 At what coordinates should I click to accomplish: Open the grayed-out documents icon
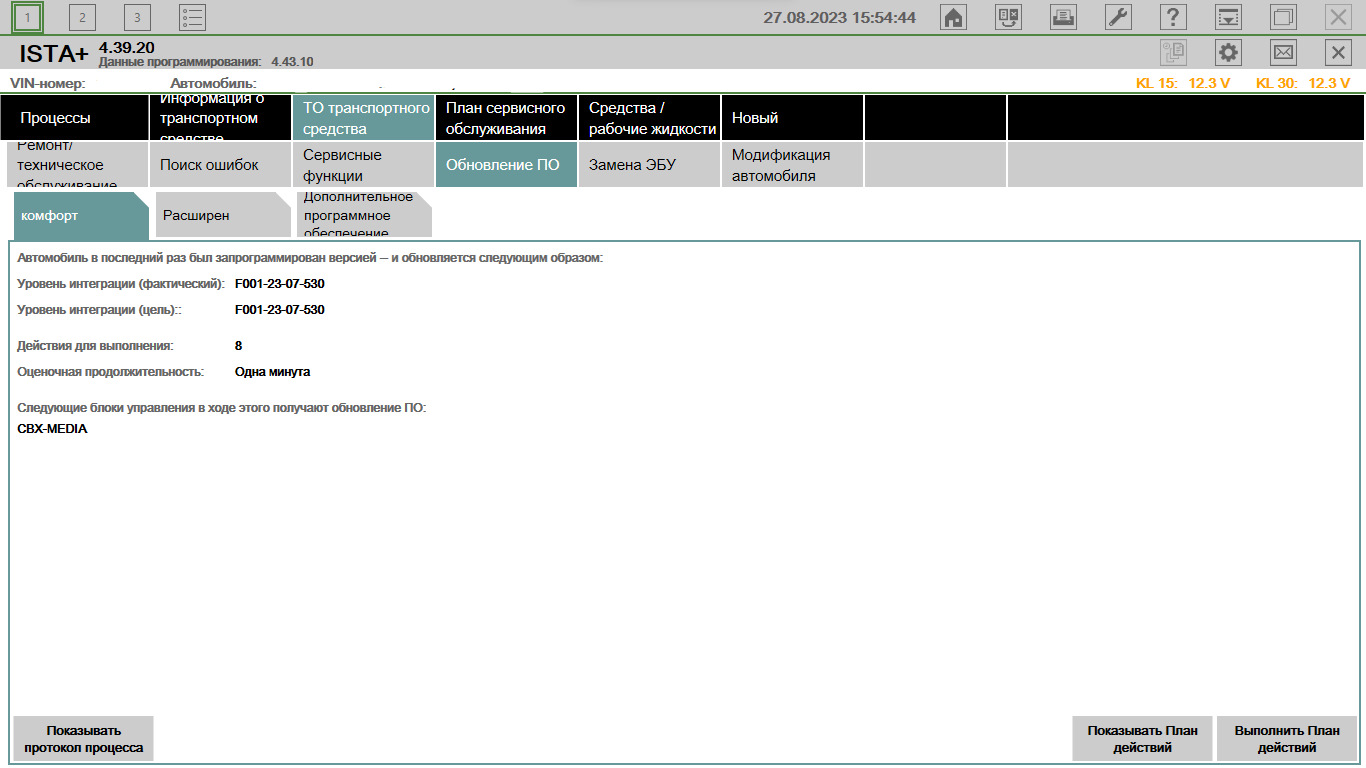1173,53
